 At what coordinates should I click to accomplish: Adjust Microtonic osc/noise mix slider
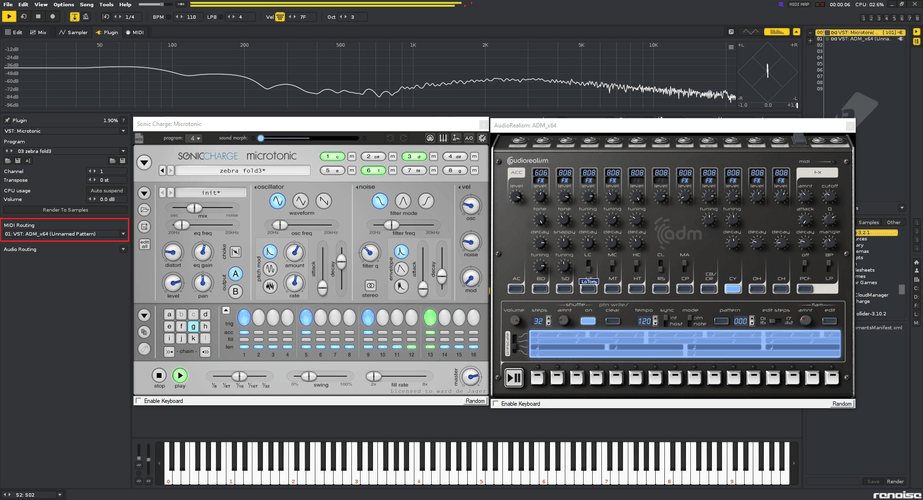coord(202,208)
